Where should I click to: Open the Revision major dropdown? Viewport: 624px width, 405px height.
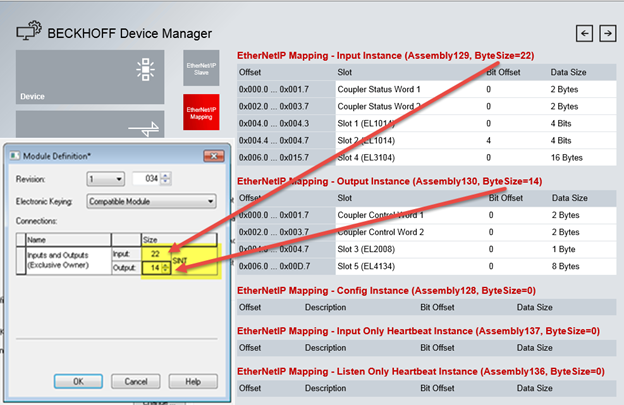coord(105,179)
